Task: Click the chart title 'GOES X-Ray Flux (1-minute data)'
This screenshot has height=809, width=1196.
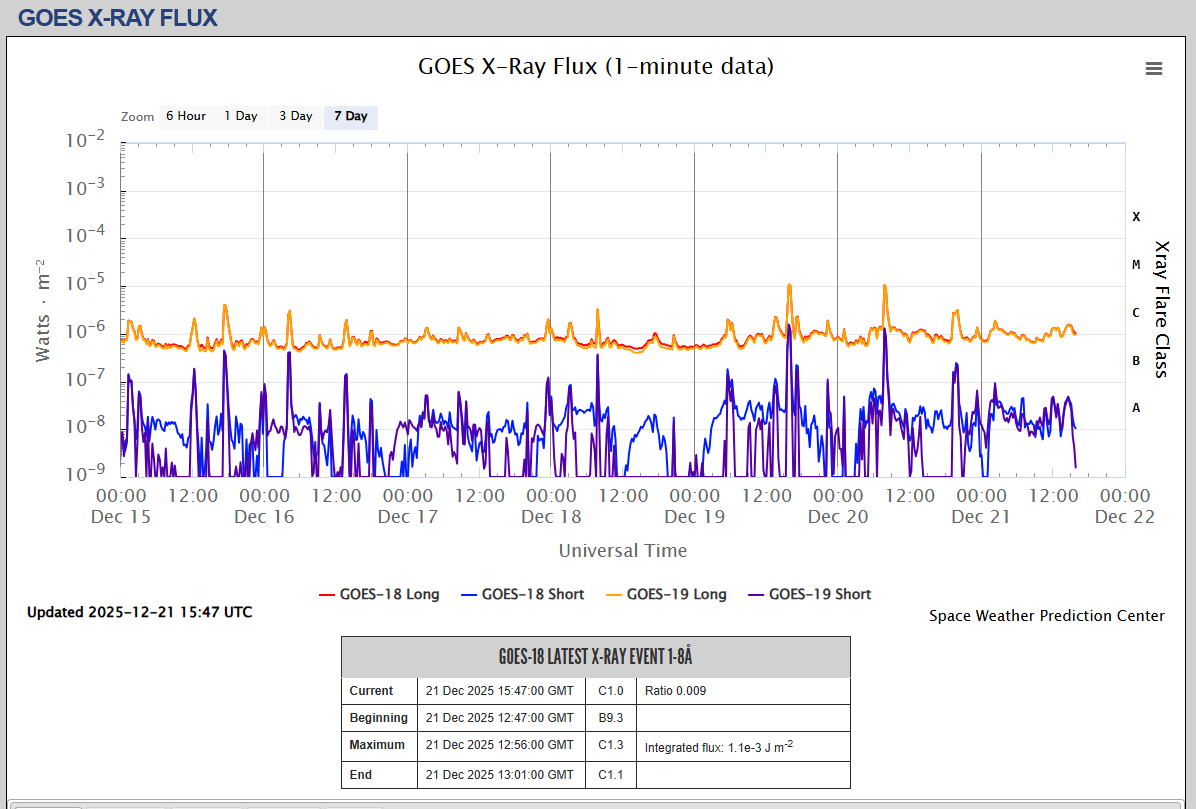Action: (x=595, y=67)
